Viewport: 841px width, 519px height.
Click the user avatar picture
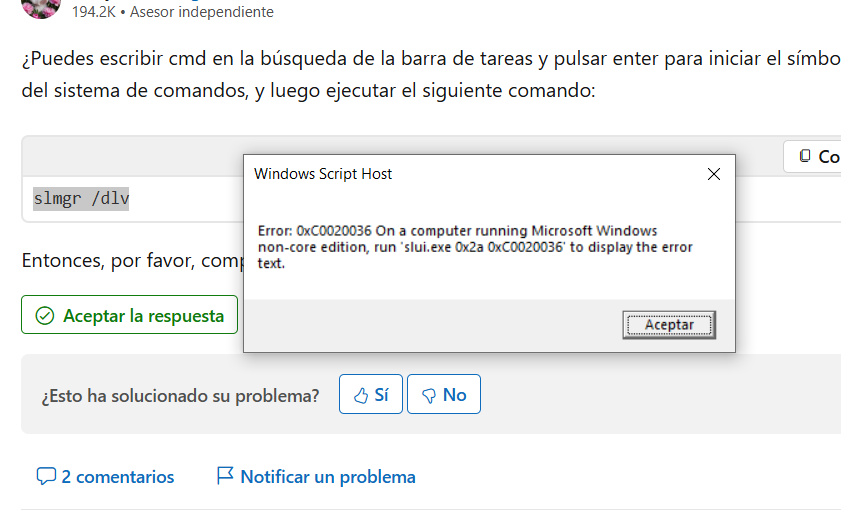(41, 8)
